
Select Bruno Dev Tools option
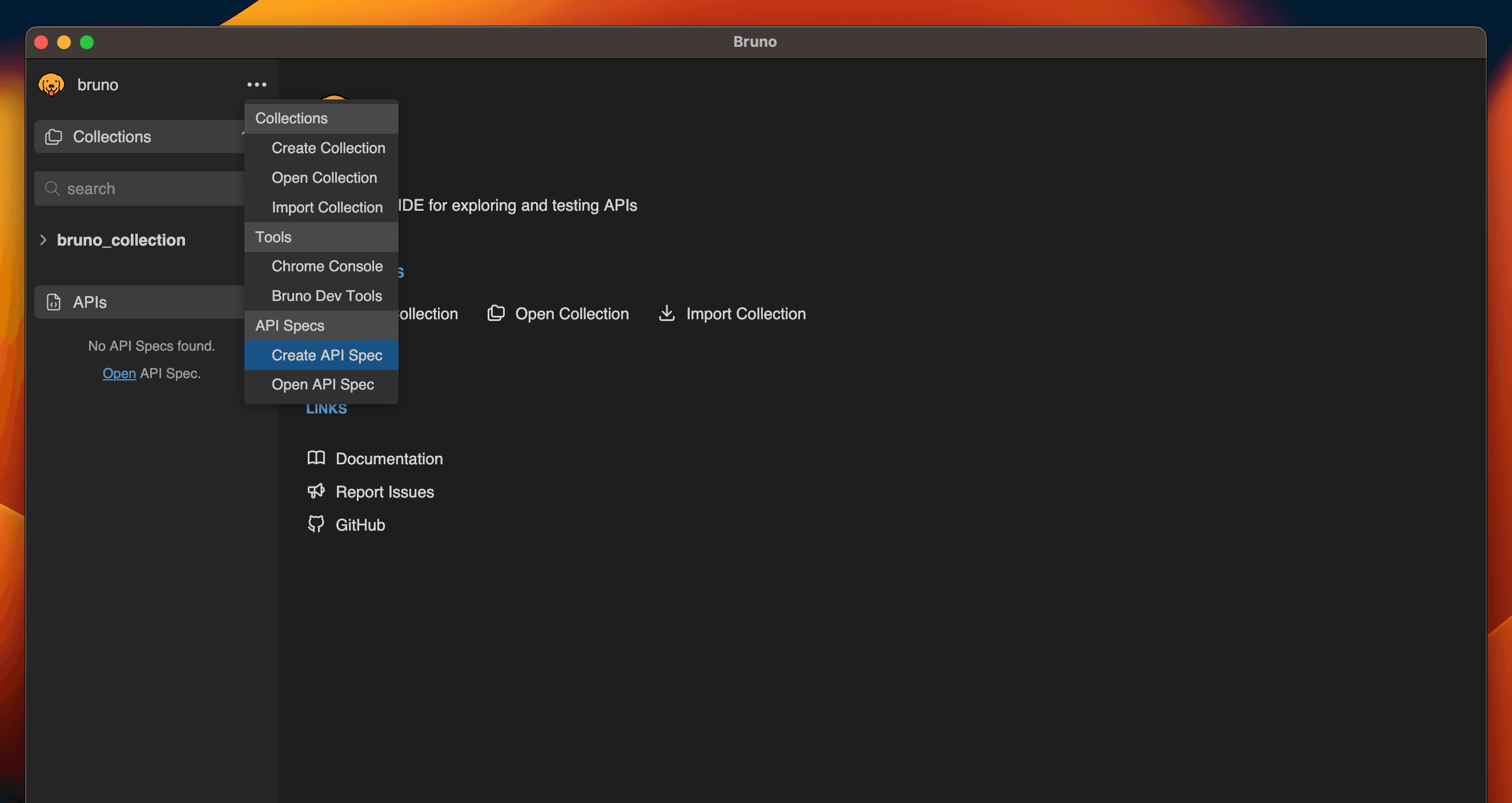[x=327, y=295]
